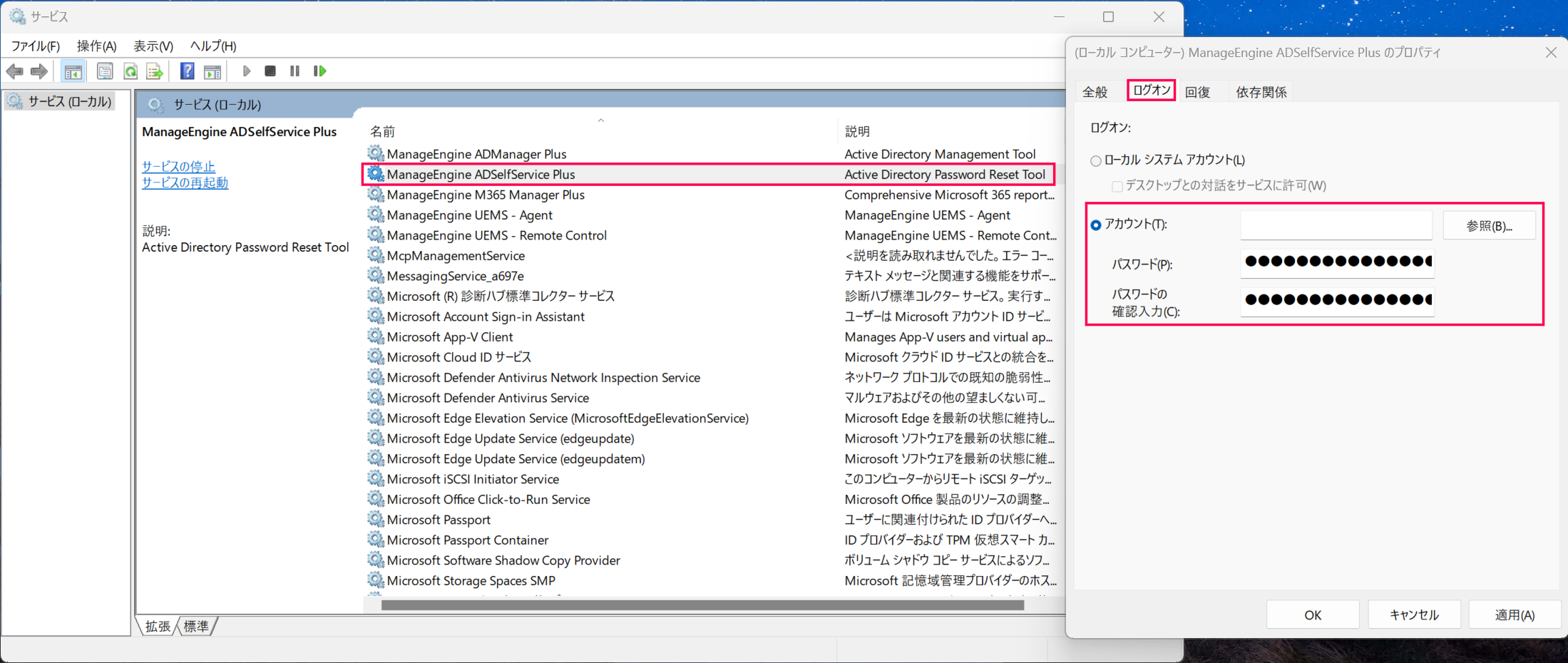Click the Export List toolbar icon
This screenshot has width=1568, height=663.
154,71
